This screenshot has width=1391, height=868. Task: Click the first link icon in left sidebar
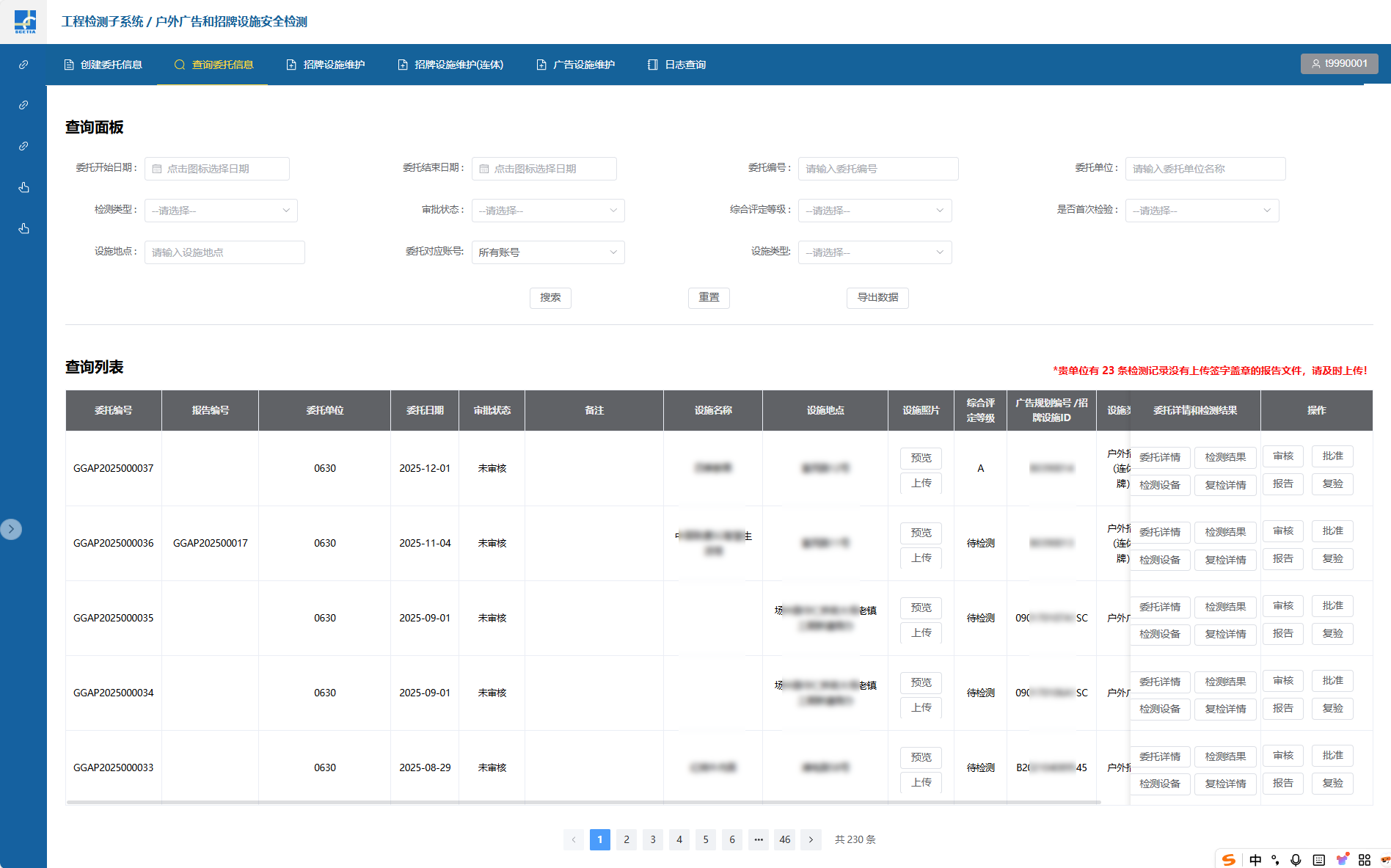[23, 65]
